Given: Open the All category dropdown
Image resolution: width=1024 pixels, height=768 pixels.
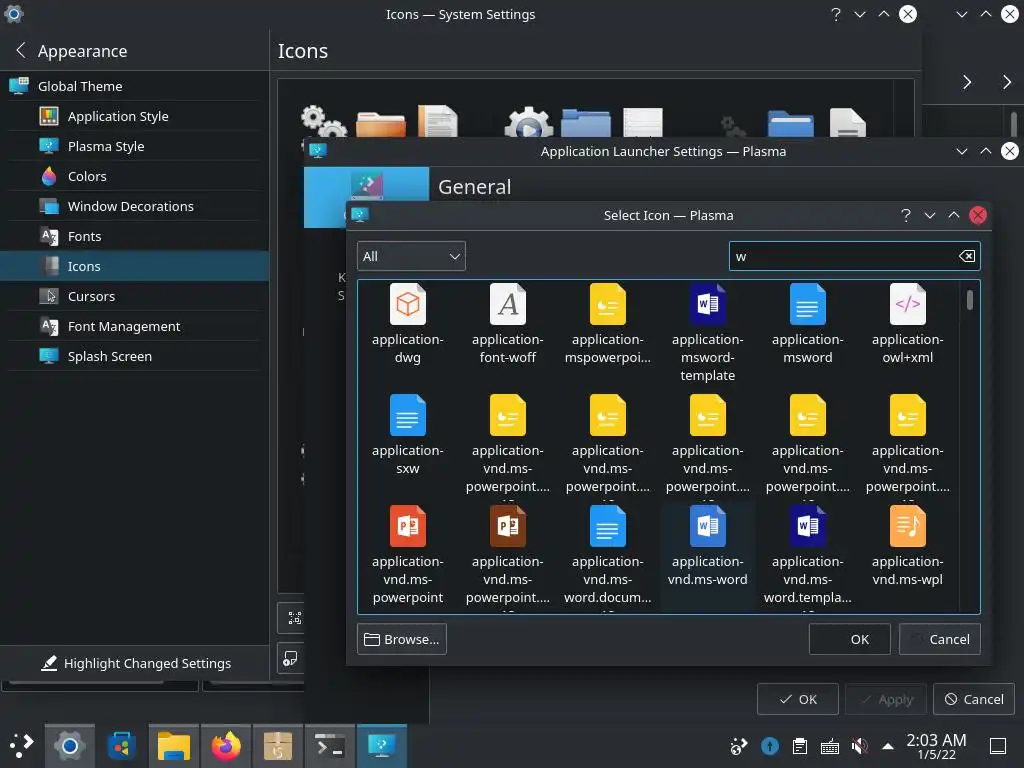Looking at the screenshot, I should (411, 256).
